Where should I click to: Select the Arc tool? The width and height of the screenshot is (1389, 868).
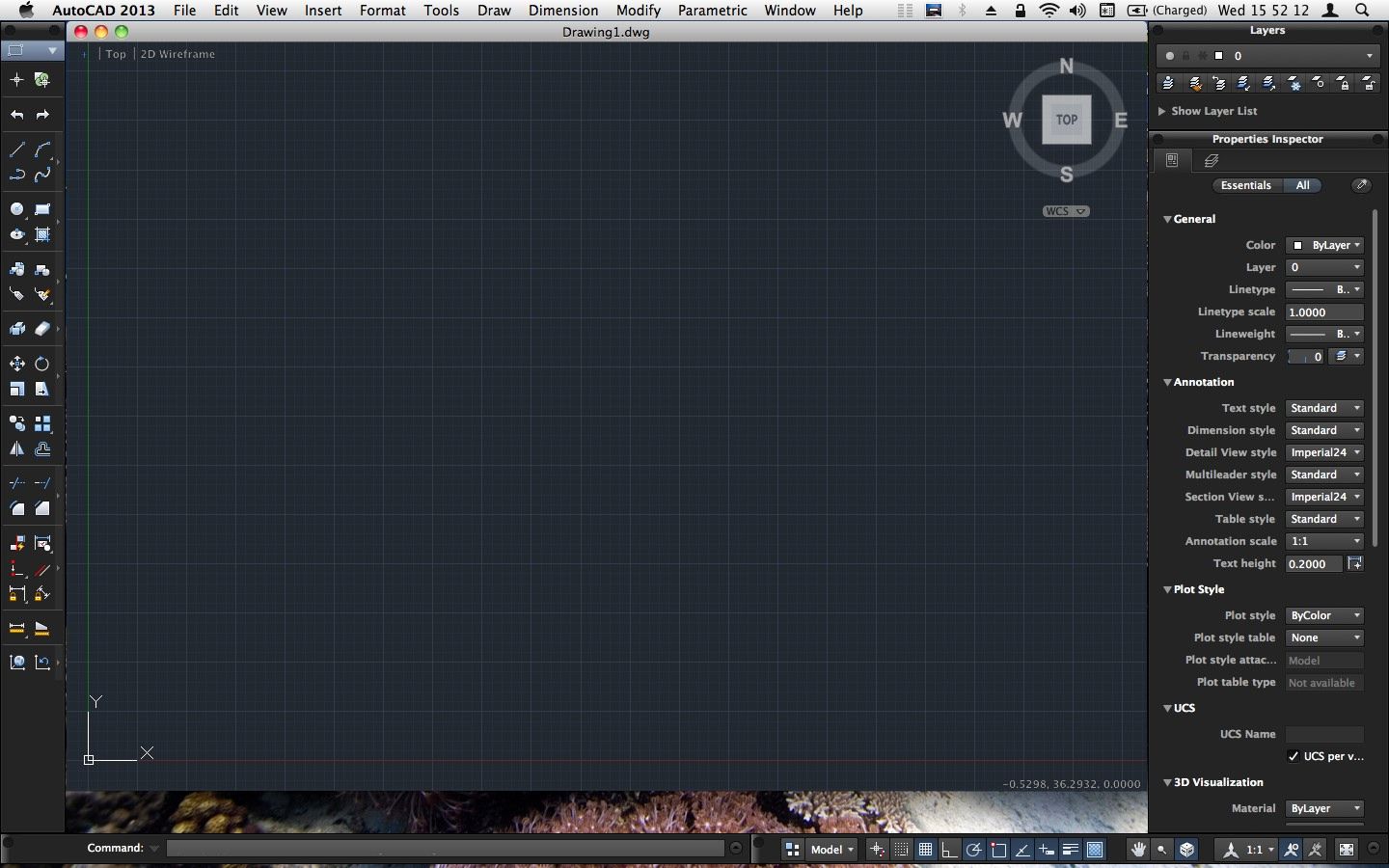click(41, 149)
